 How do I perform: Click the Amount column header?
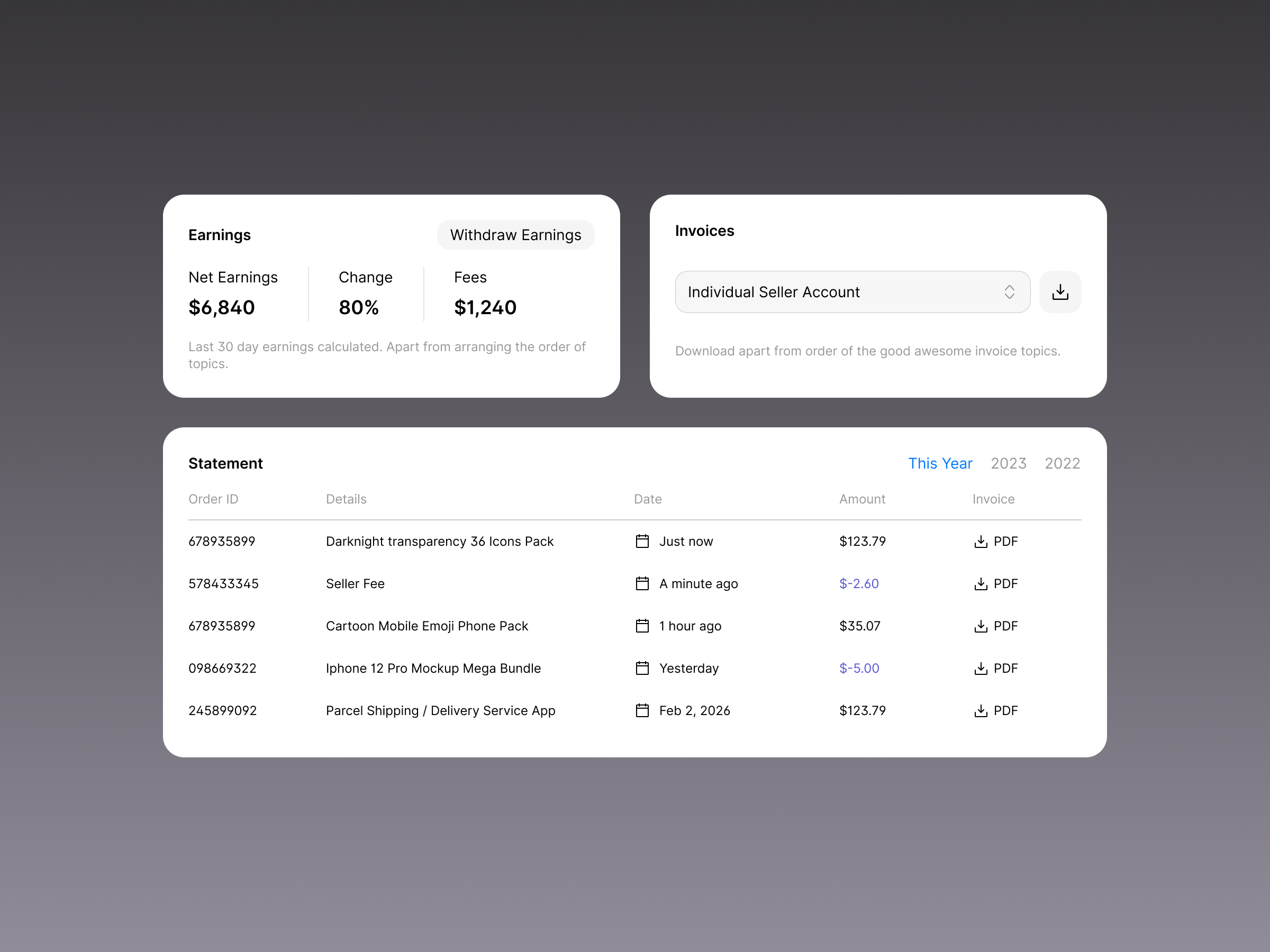pos(863,499)
